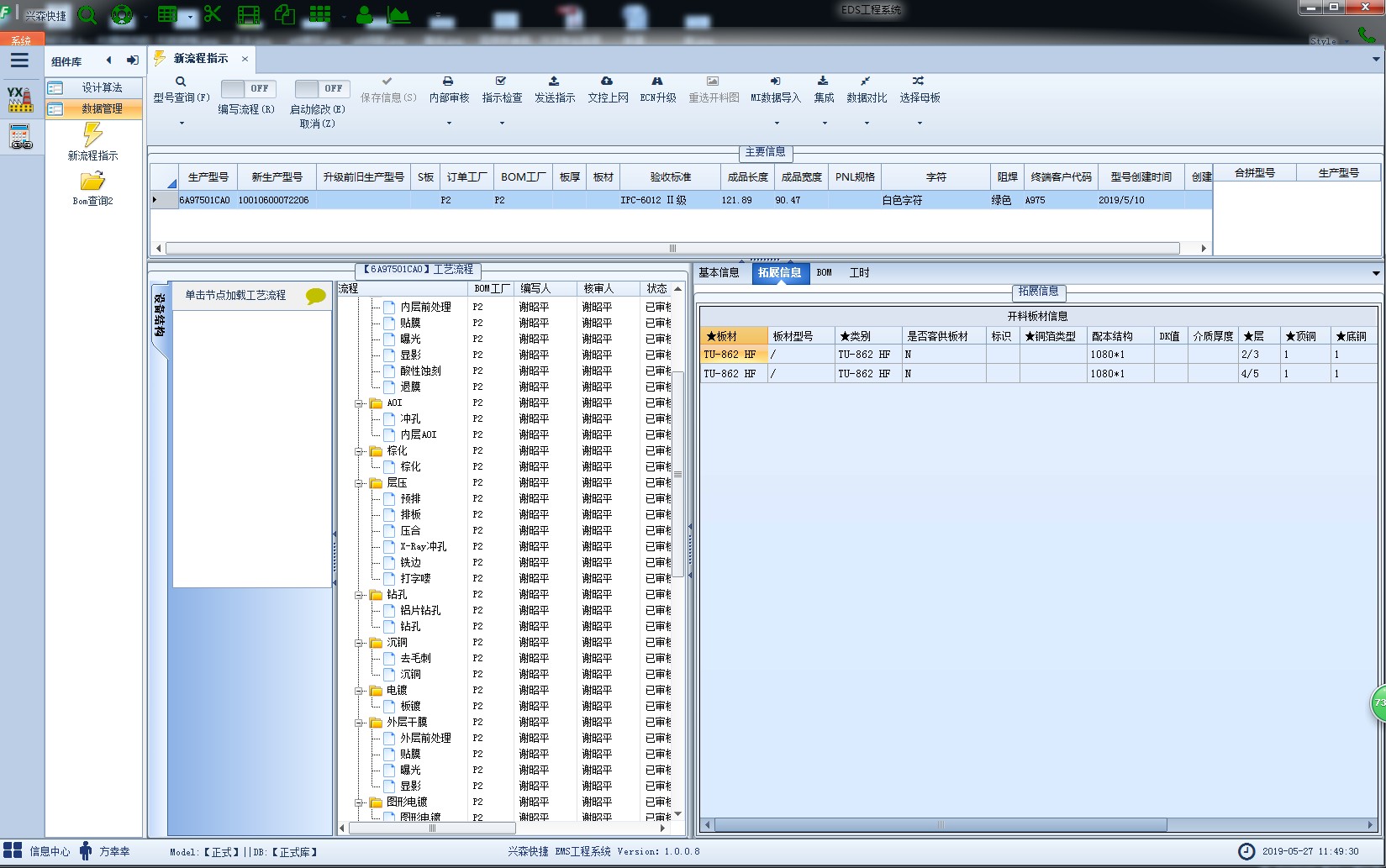Click the green scissors cut icon

coord(212,13)
